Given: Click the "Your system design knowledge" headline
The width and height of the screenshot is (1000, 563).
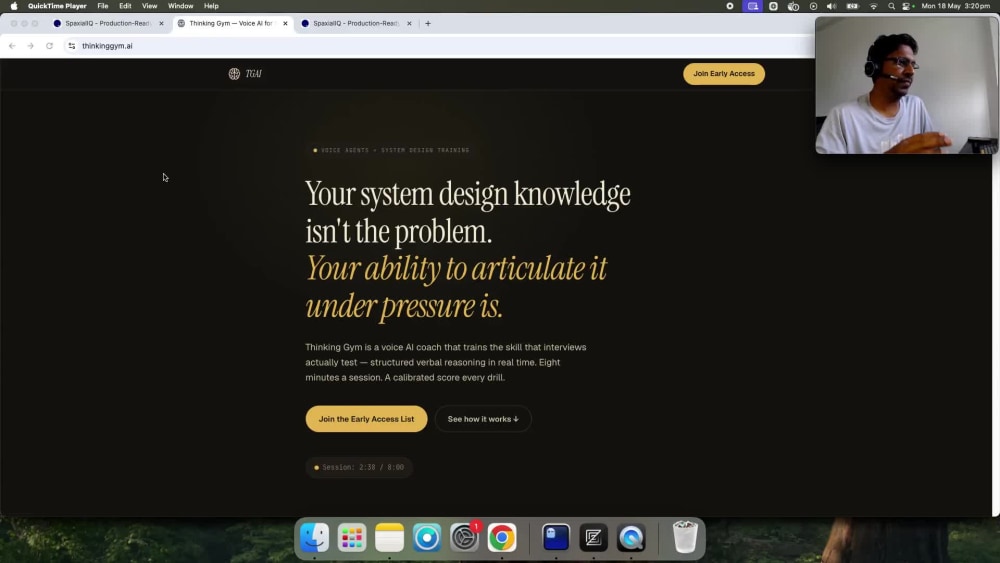Looking at the screenshot, I should 467,194.
